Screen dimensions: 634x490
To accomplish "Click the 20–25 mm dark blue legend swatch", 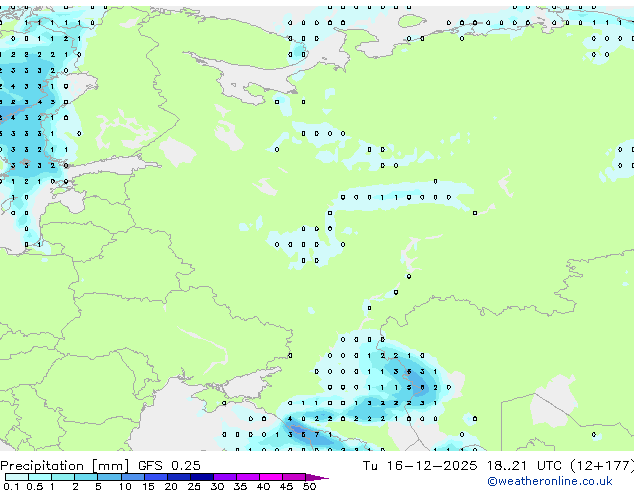I will click(179, 477).
